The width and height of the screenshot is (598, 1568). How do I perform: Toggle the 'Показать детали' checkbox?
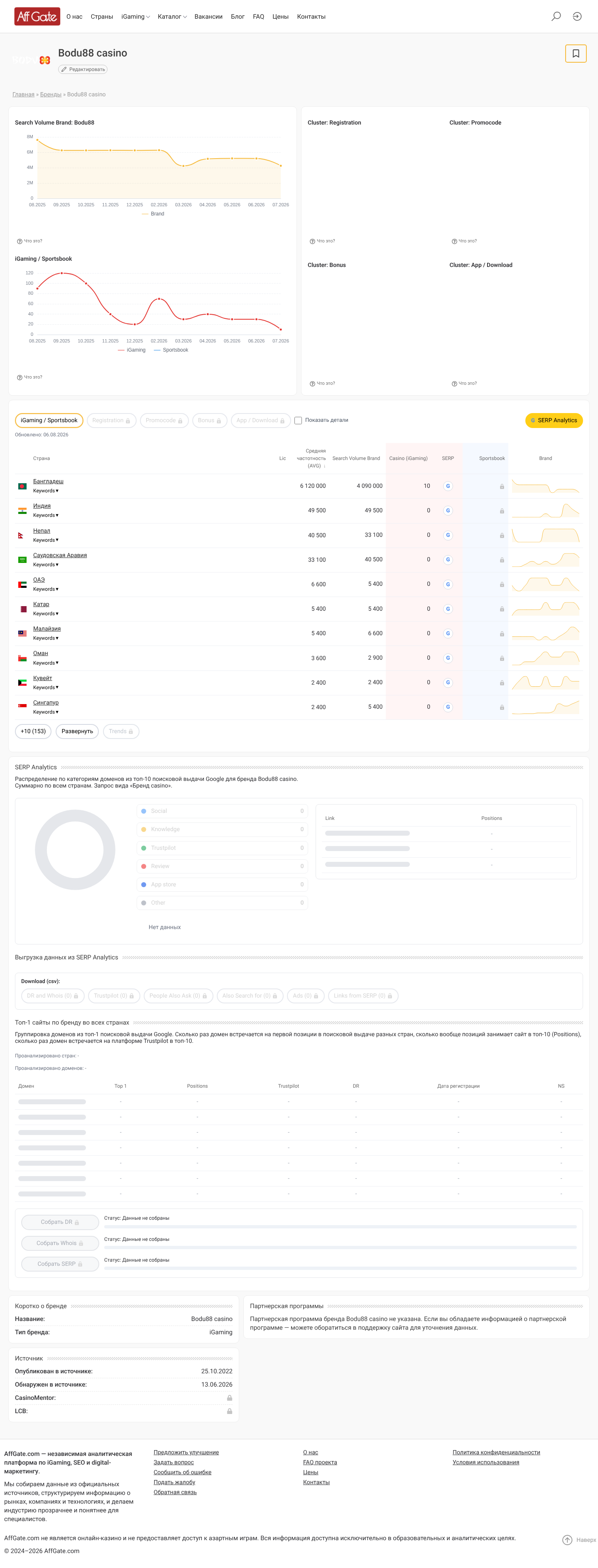tap(299, 421)
